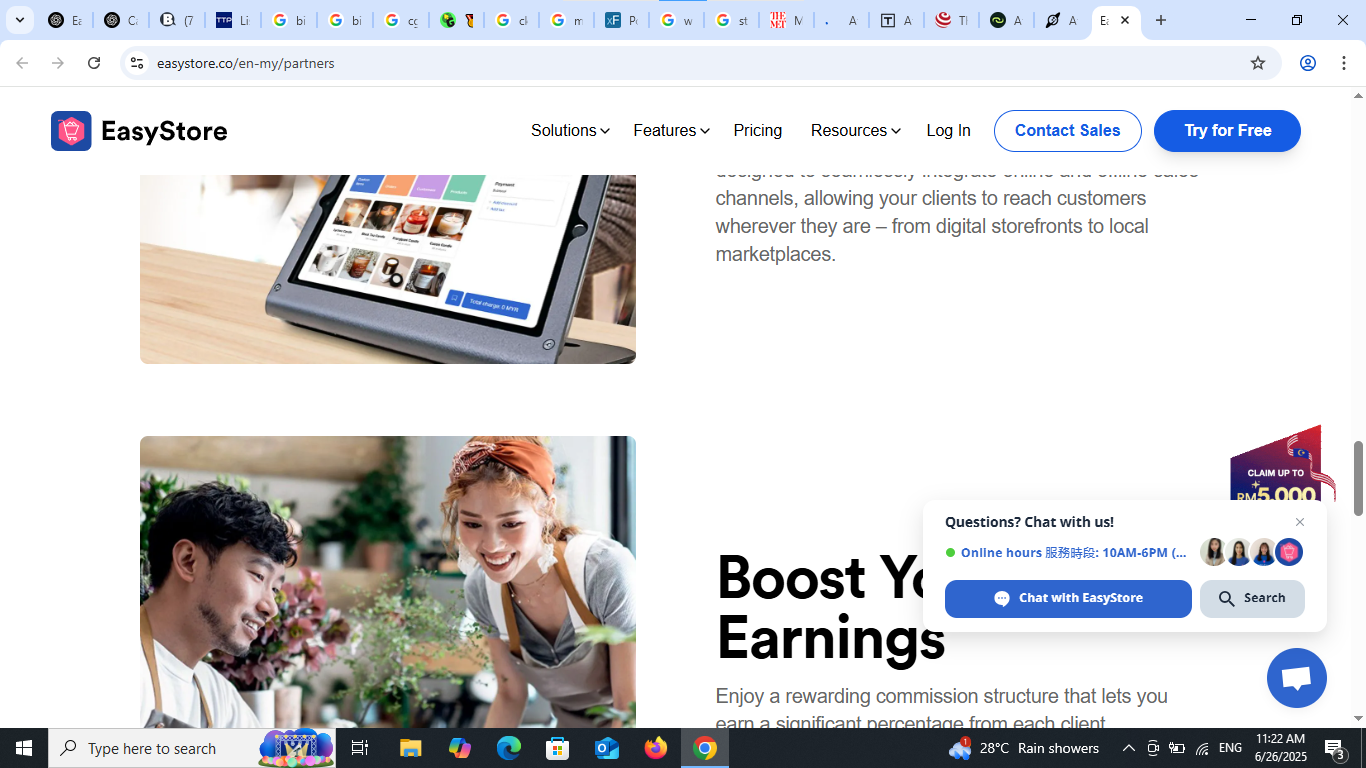Close the active EasyStore tab
Viewport: 1366px width, 768px height.
[1125, 20]
